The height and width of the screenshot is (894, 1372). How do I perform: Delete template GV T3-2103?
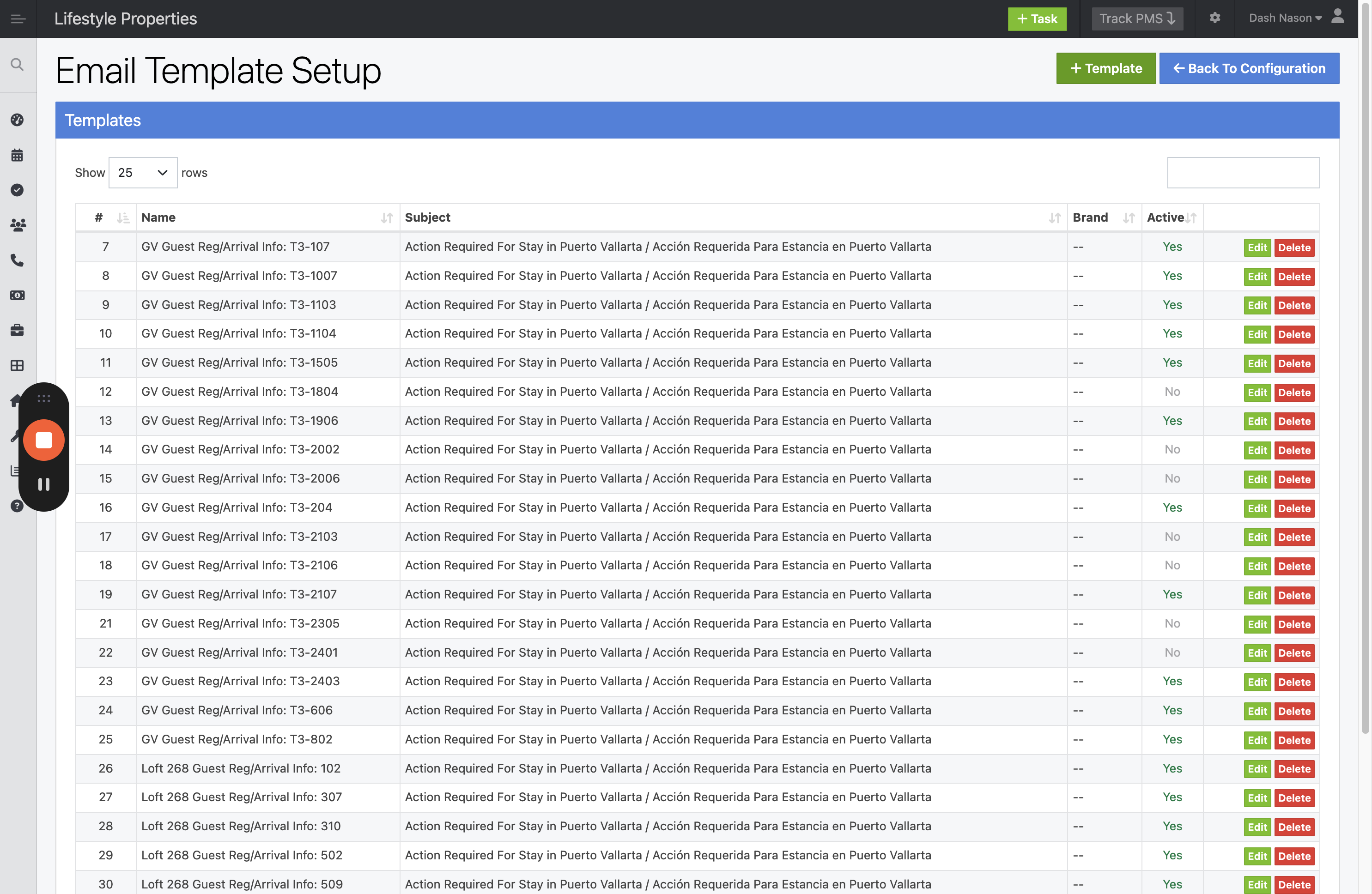point(1294,537)
